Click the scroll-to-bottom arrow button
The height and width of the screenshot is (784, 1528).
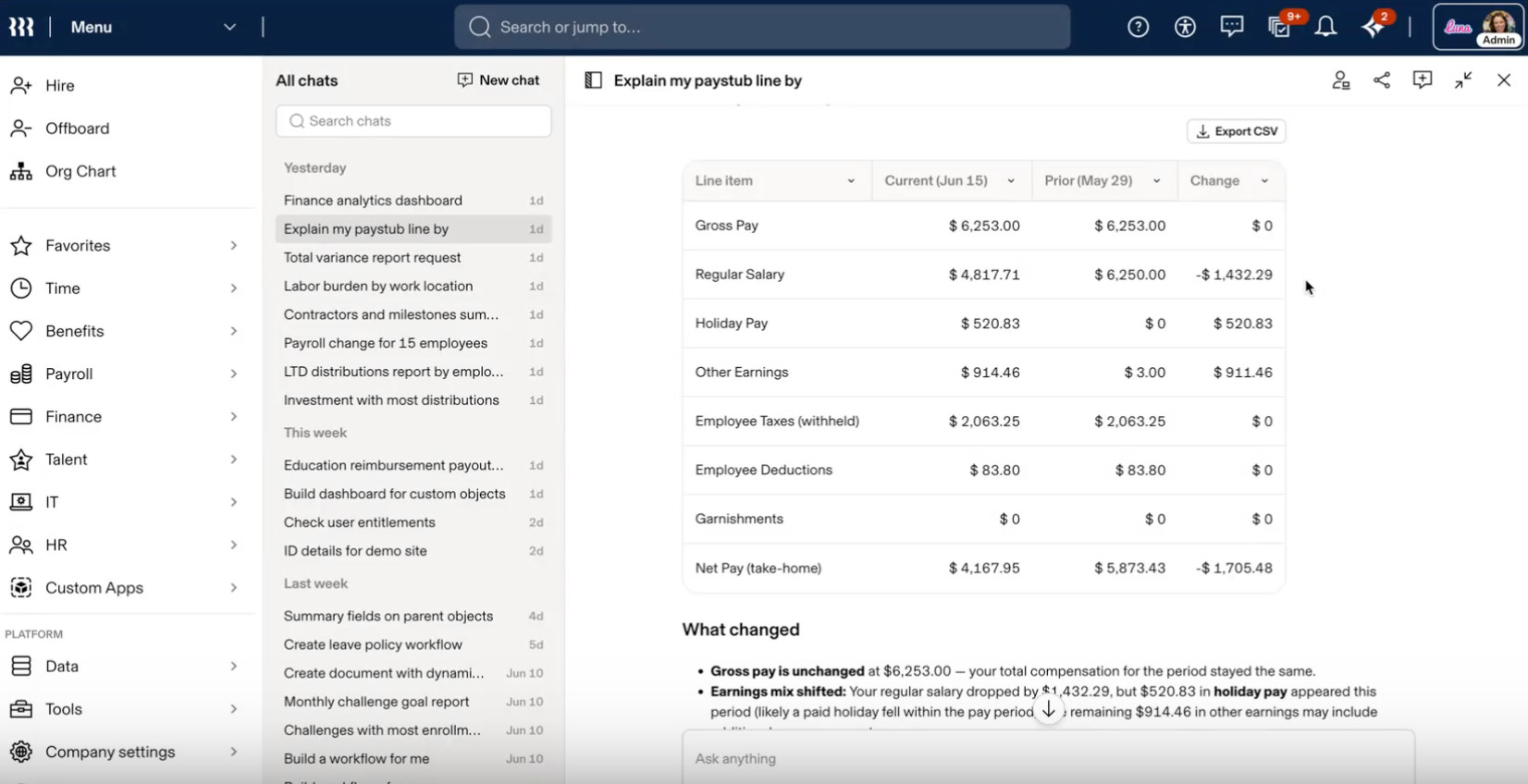(1048, 710)
